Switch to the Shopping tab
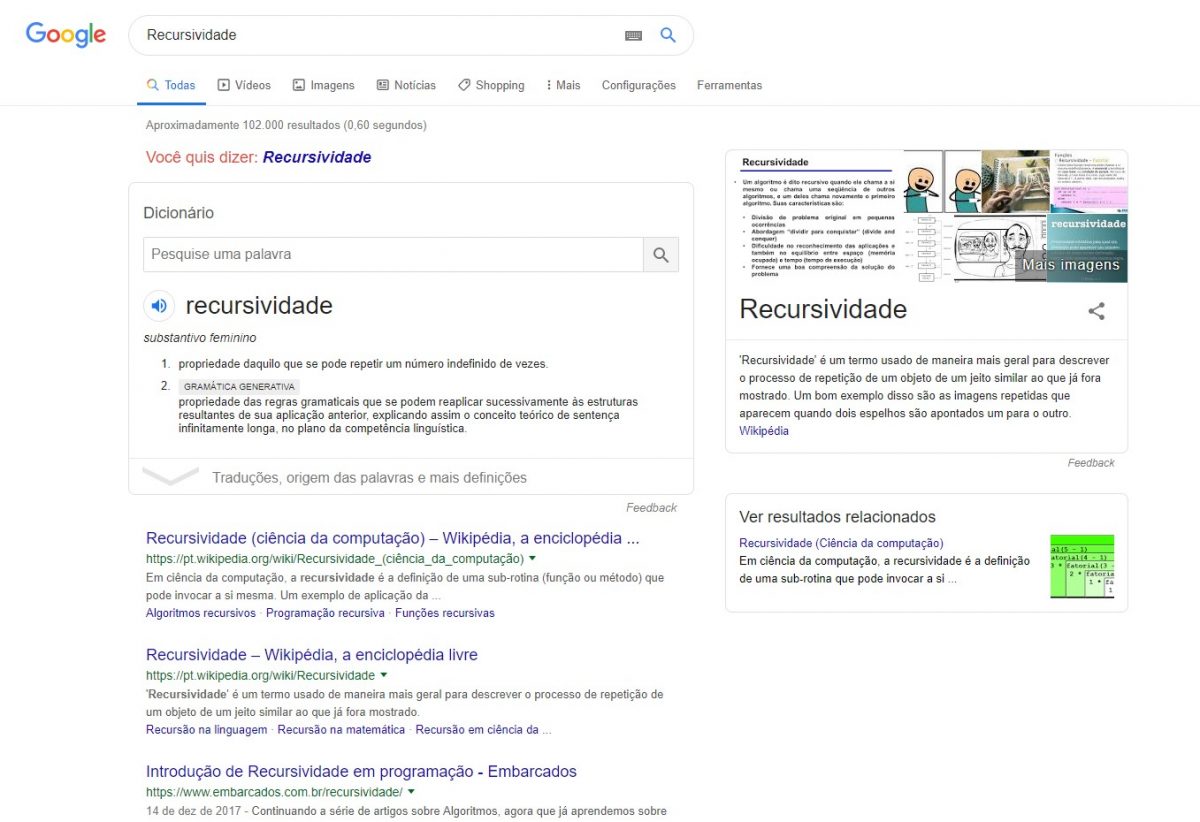 [x=491, y=86]
